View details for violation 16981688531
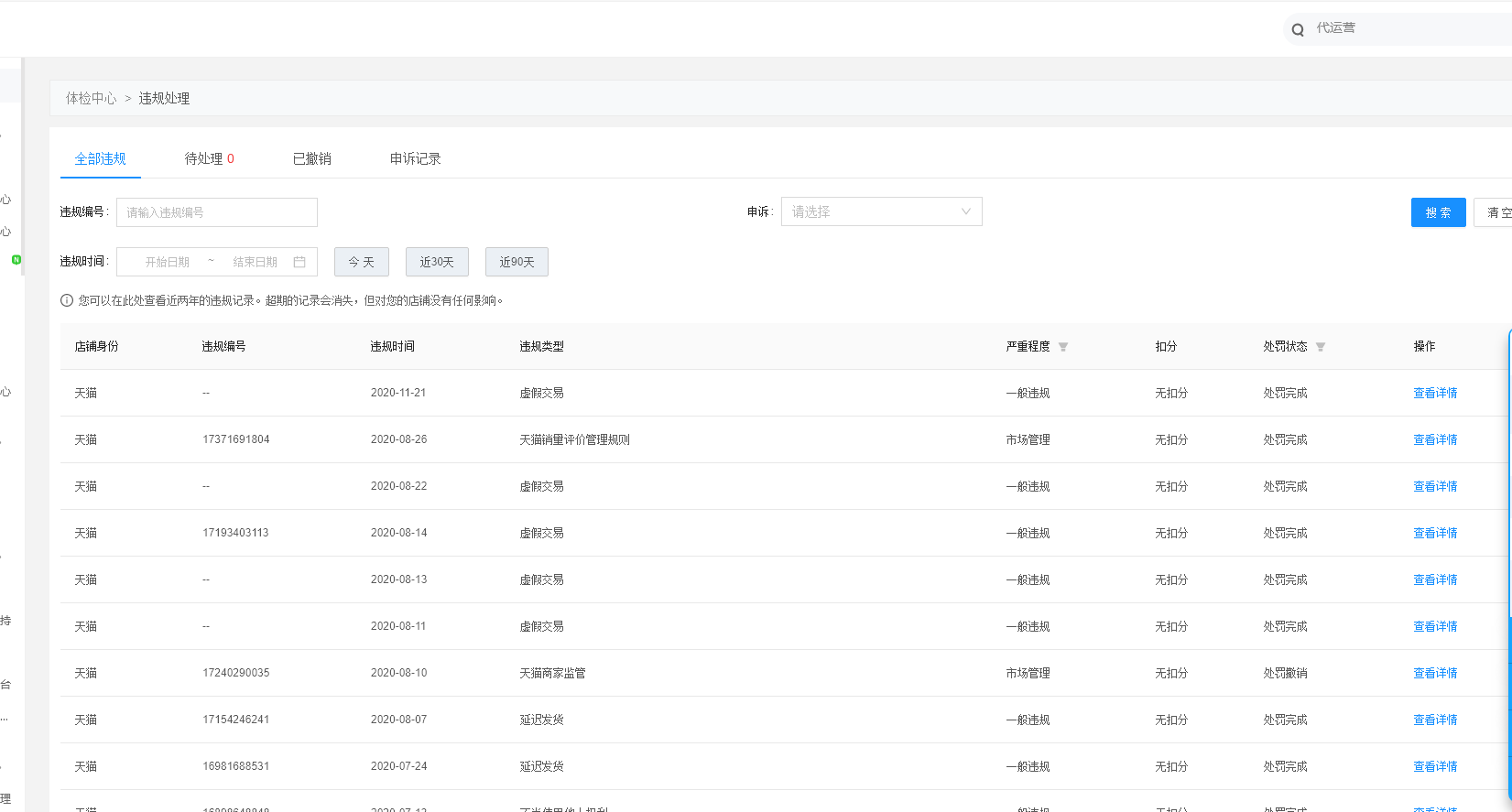This screenshot has height=812, width=1512. tap(1435, 766)
